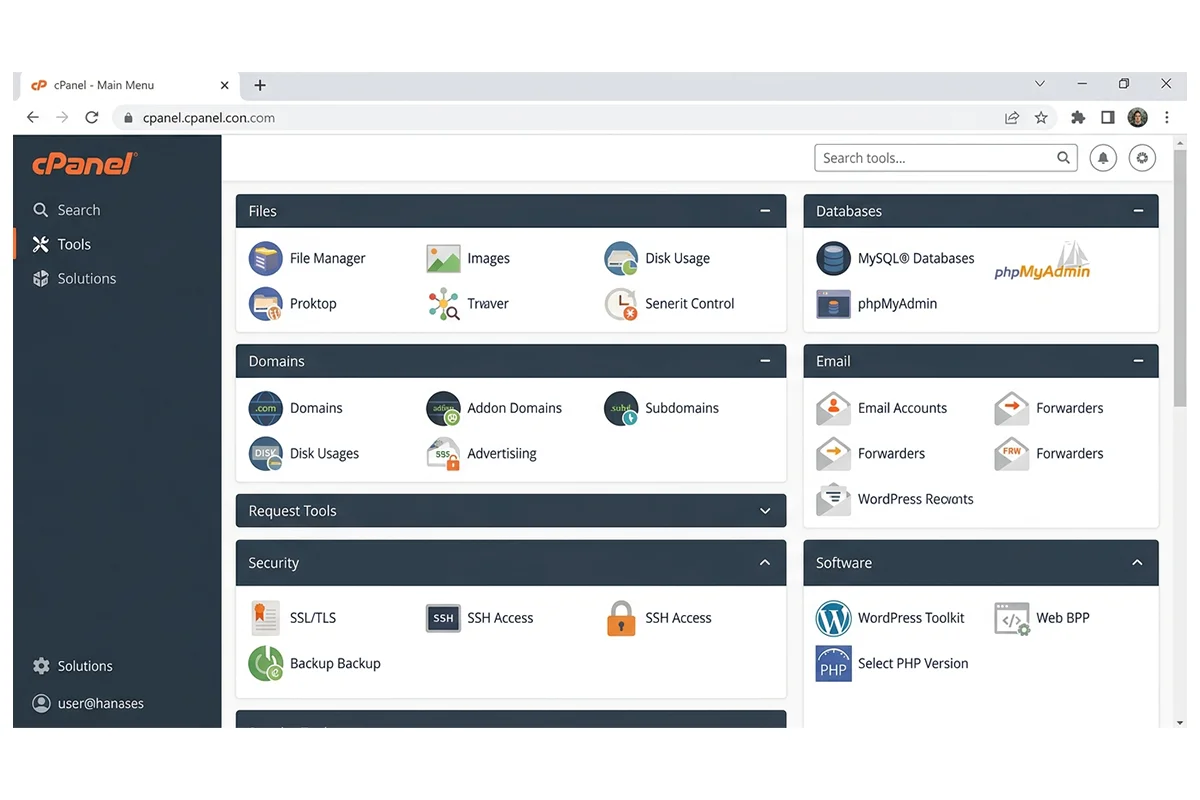
Task: Open Email Accounts
Action: (x=881, y=408)
